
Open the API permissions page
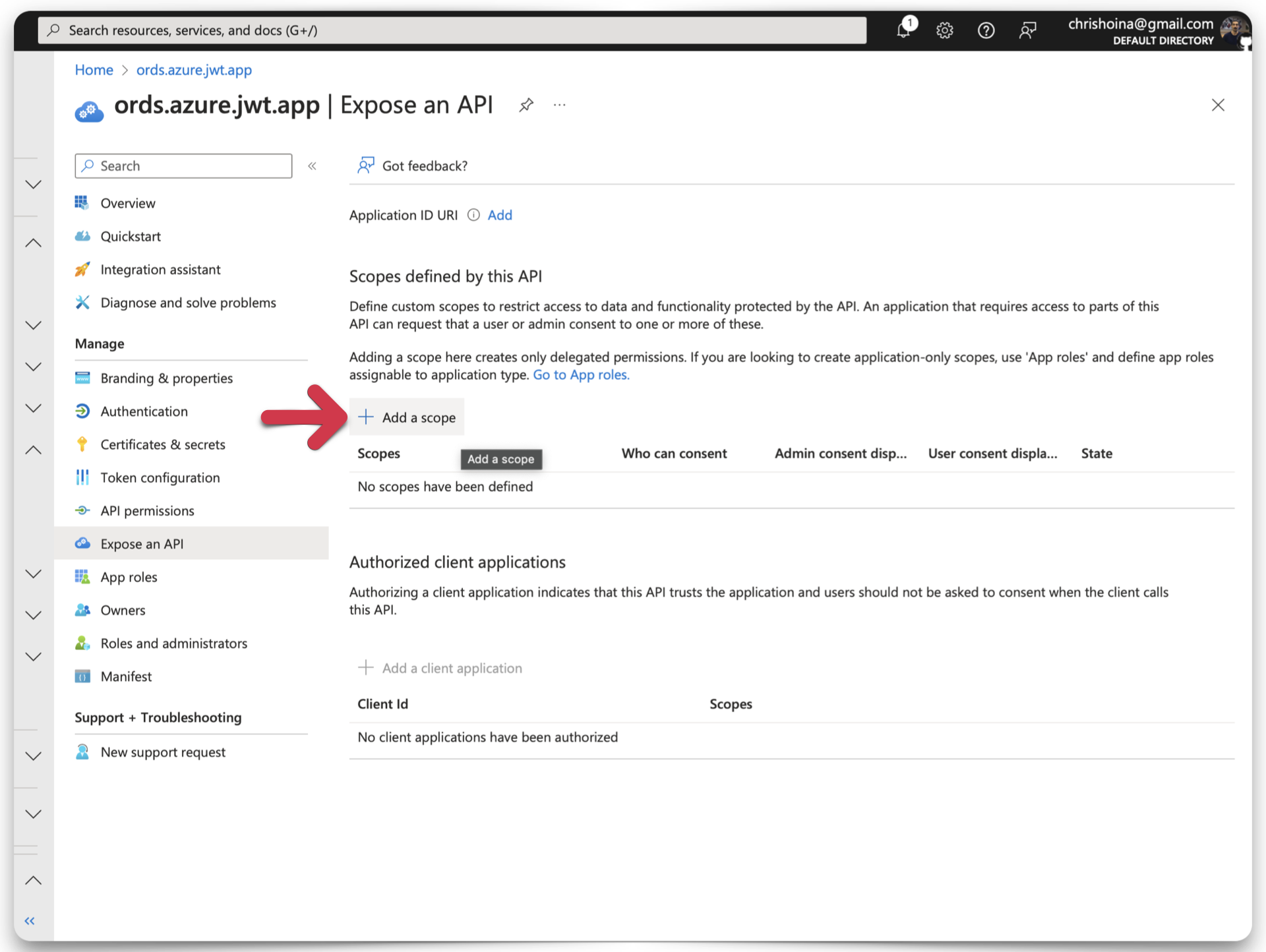(x=147, y=511)
